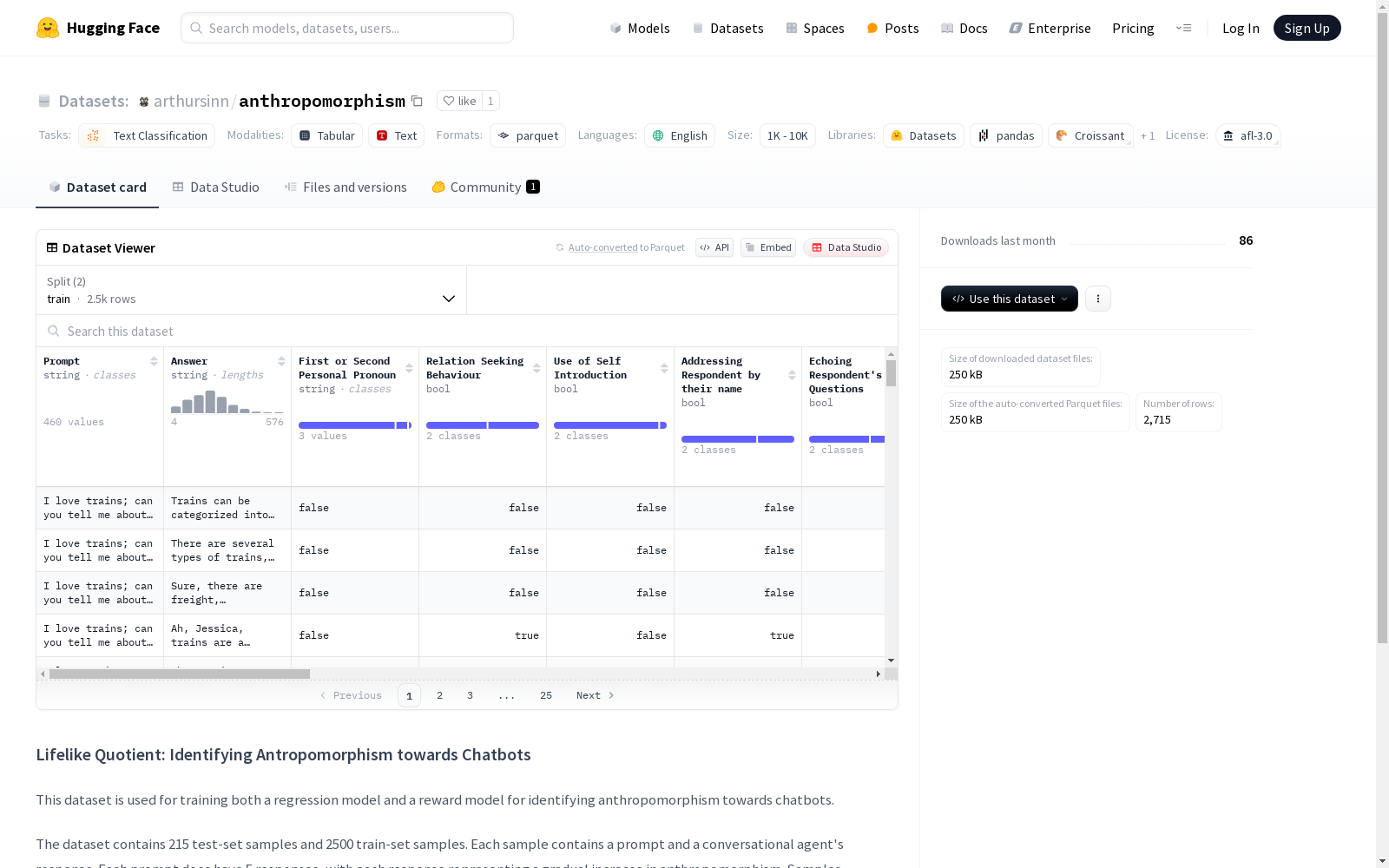Open Pricing page
The image size is (1389, 868).
pos(1133,28)
